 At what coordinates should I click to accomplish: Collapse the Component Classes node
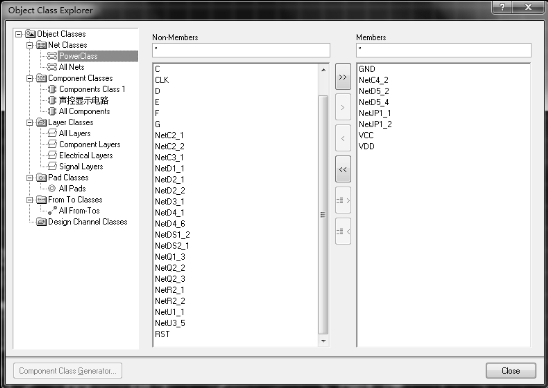tap(30, 78)
